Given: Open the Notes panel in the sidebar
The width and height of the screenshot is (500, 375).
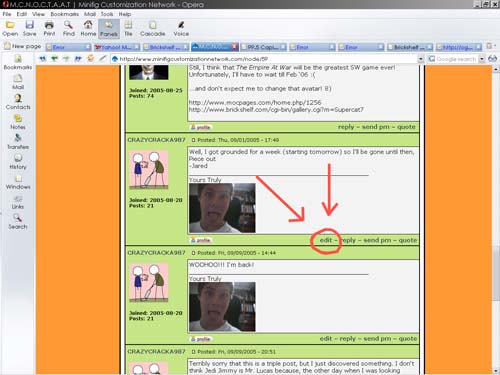Looking at the screenshot, I should pos(18,122).
